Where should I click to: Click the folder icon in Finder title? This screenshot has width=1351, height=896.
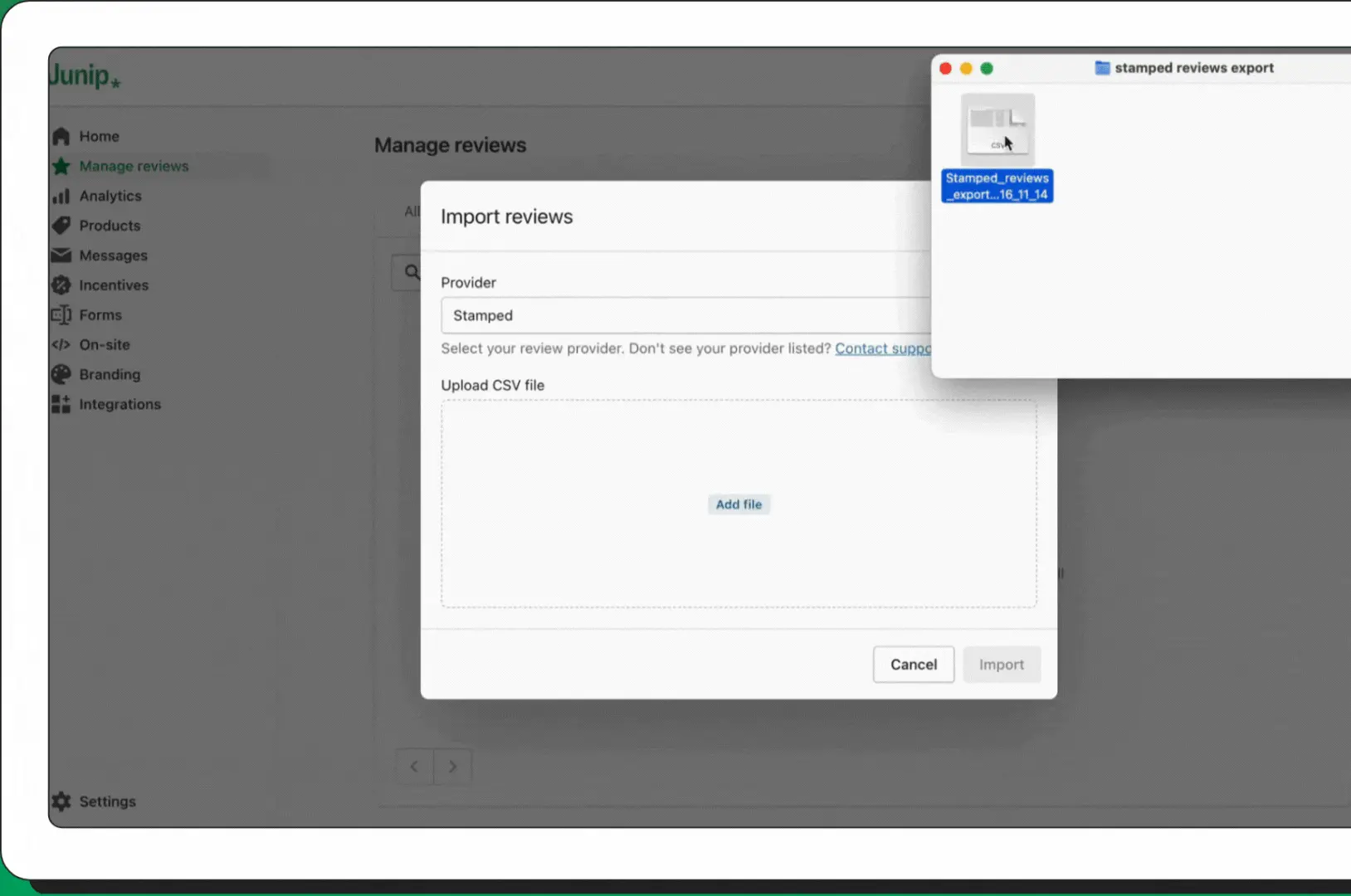click(x=1102, y=68)
